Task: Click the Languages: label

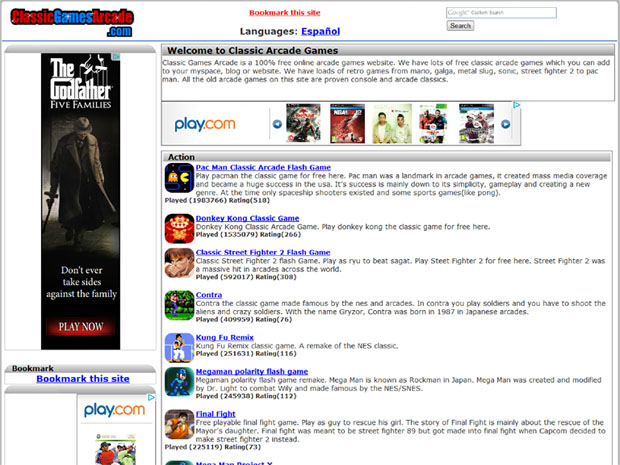Action: click(268, 31)
